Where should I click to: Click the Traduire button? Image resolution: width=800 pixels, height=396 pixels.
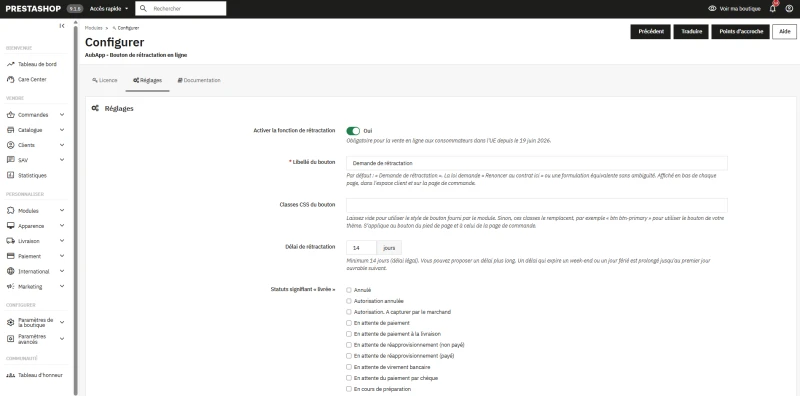click(x=691, y=32)
